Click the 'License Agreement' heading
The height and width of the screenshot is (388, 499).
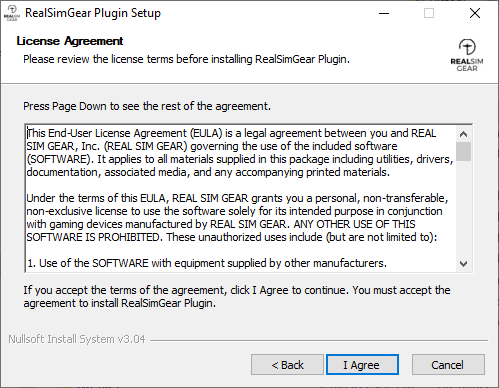70,41
